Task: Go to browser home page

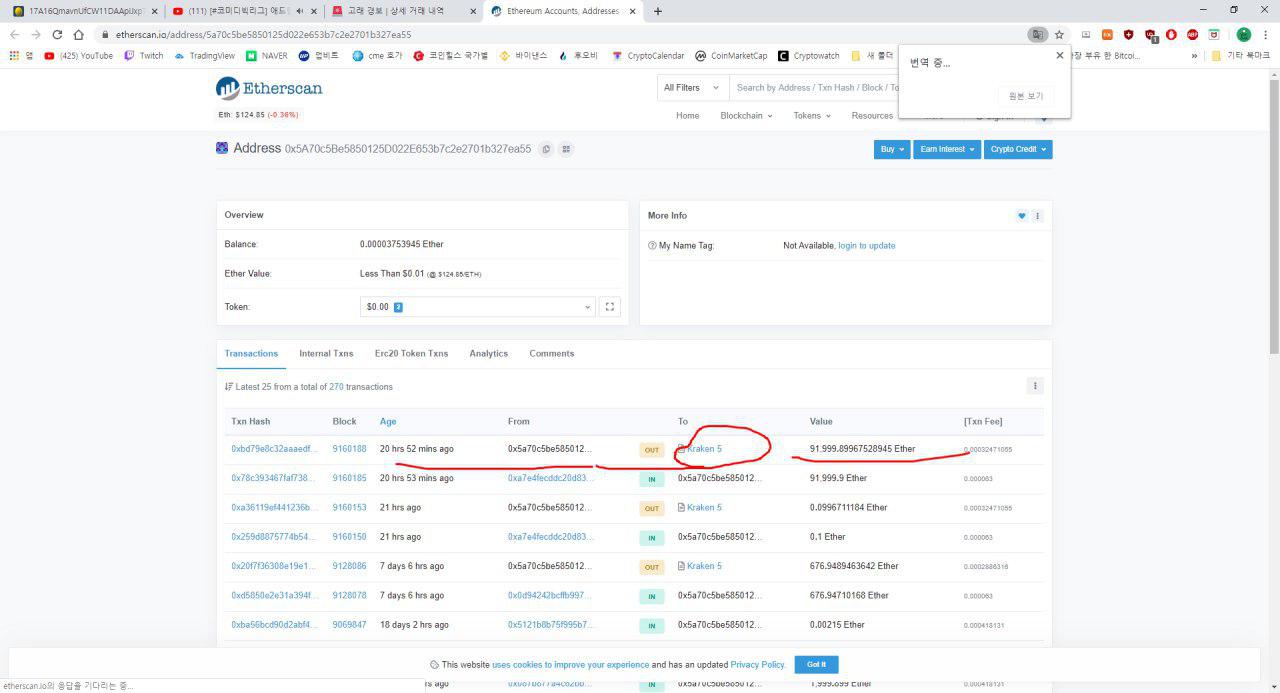Action: [x=79, y=34]
